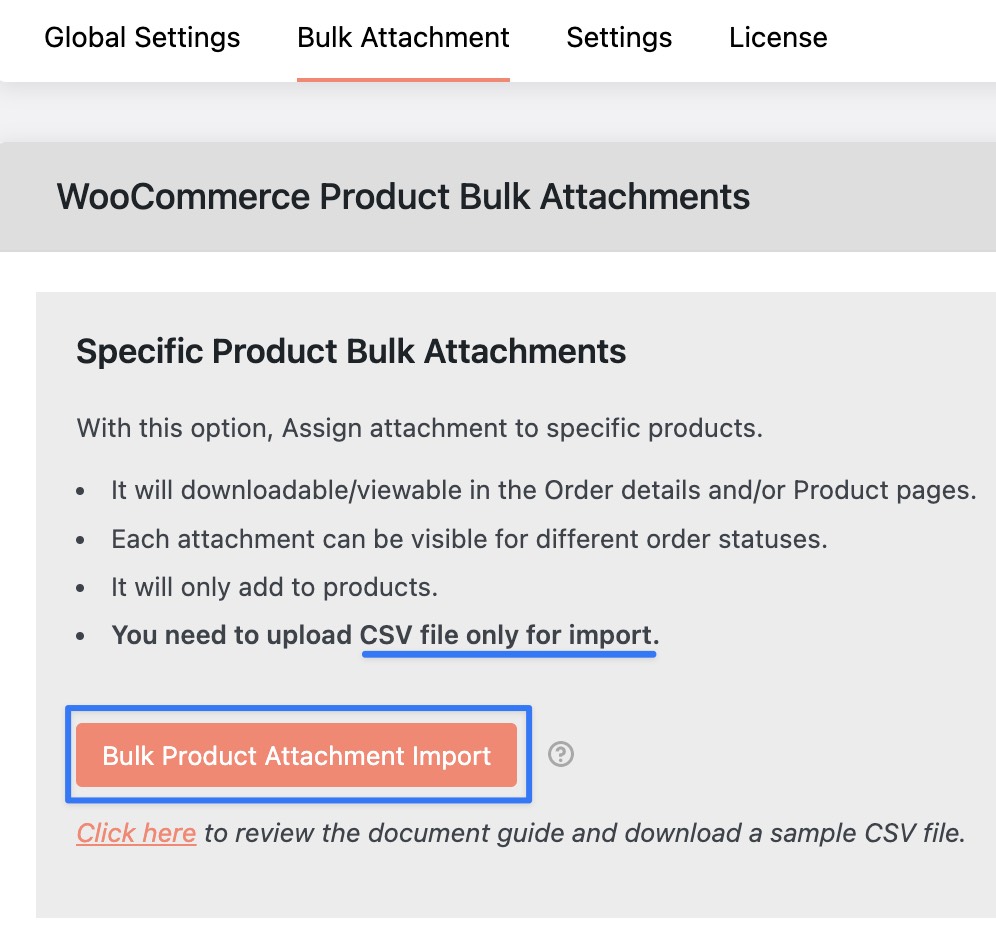Click the bullet dot before It will downloadable
Screen dimensions: 996x934
pos(80,491)
